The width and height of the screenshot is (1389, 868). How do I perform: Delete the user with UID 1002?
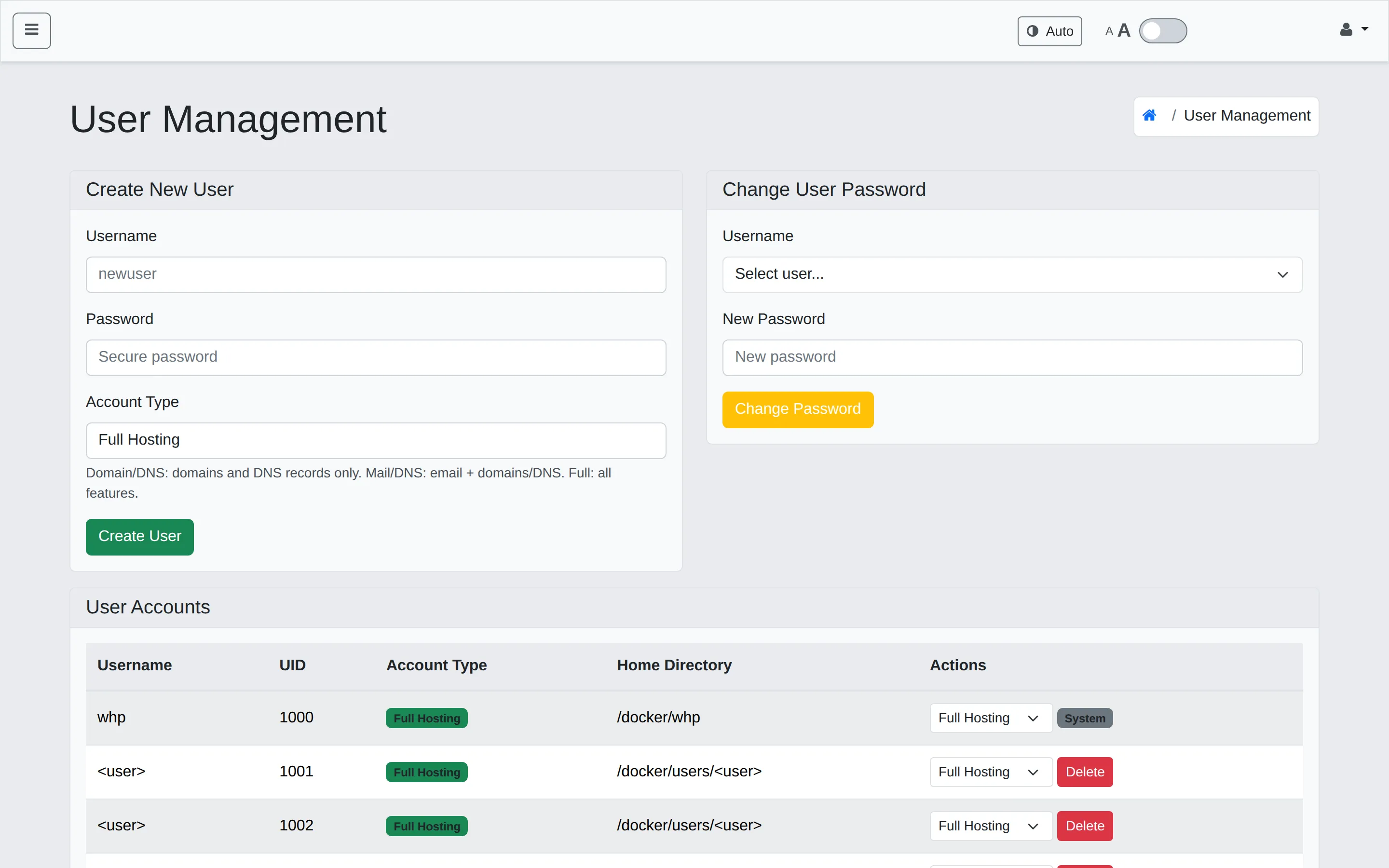tap(1084, 826)
